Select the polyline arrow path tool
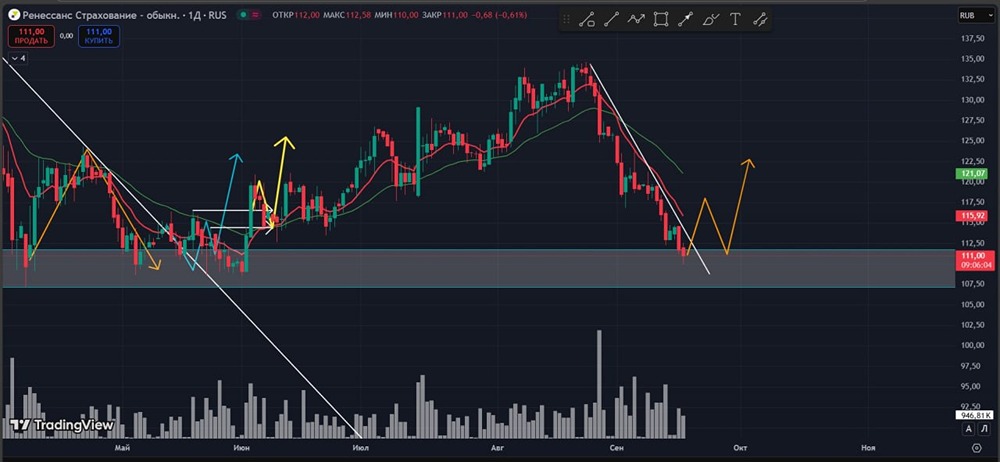This screenshot has height=462, width=1000. (636, 20)
